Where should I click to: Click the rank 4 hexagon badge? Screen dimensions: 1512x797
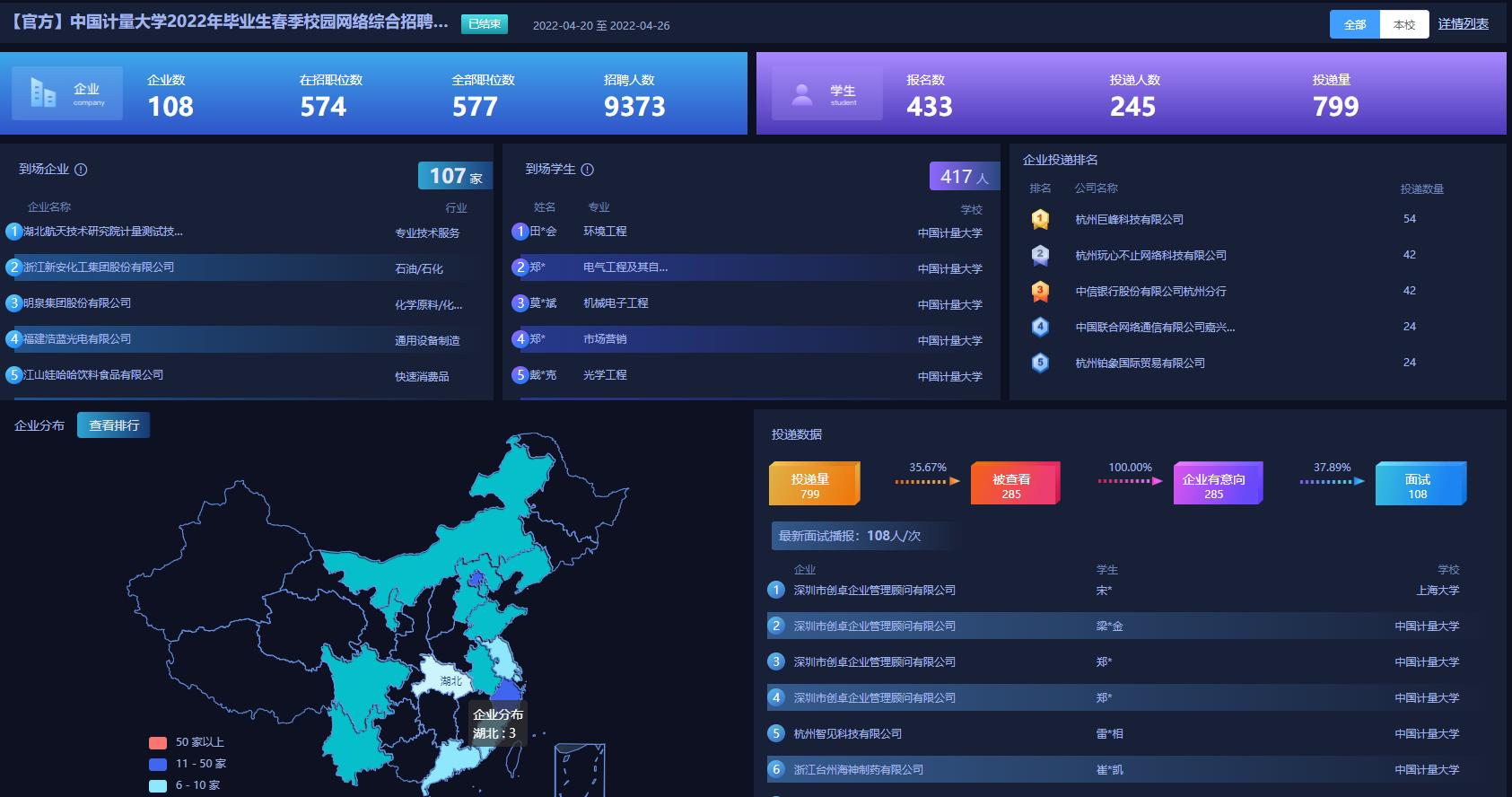pos(1040,327)
